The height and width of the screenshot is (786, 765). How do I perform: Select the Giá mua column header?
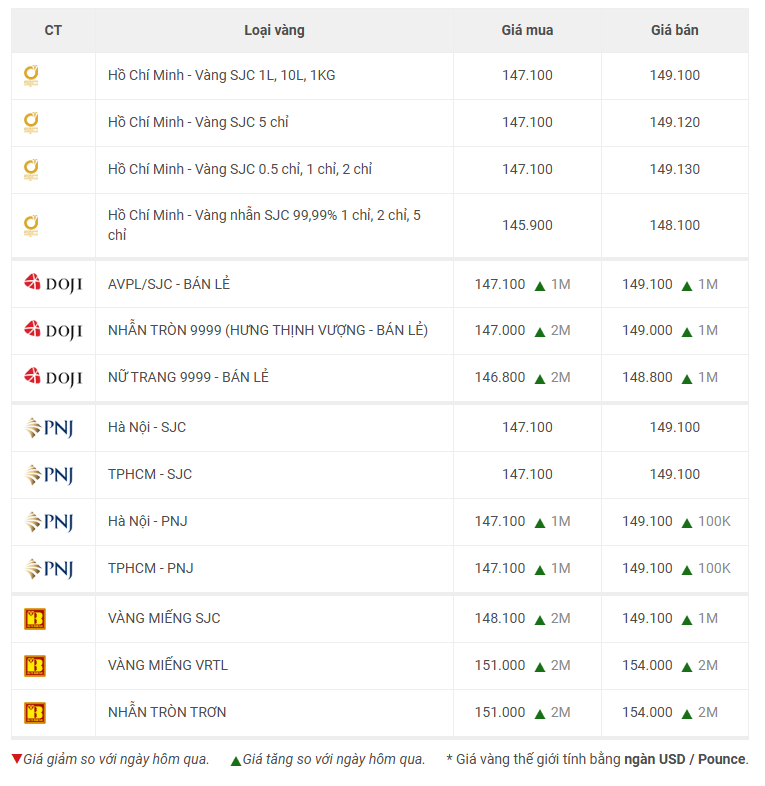pos(527,30)
